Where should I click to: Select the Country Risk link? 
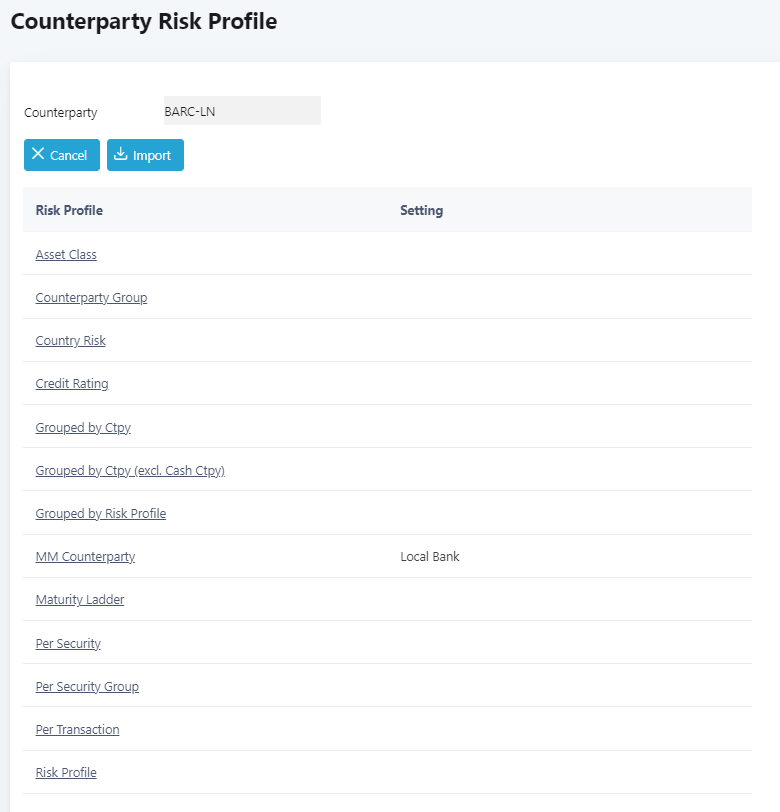[70, 341]
